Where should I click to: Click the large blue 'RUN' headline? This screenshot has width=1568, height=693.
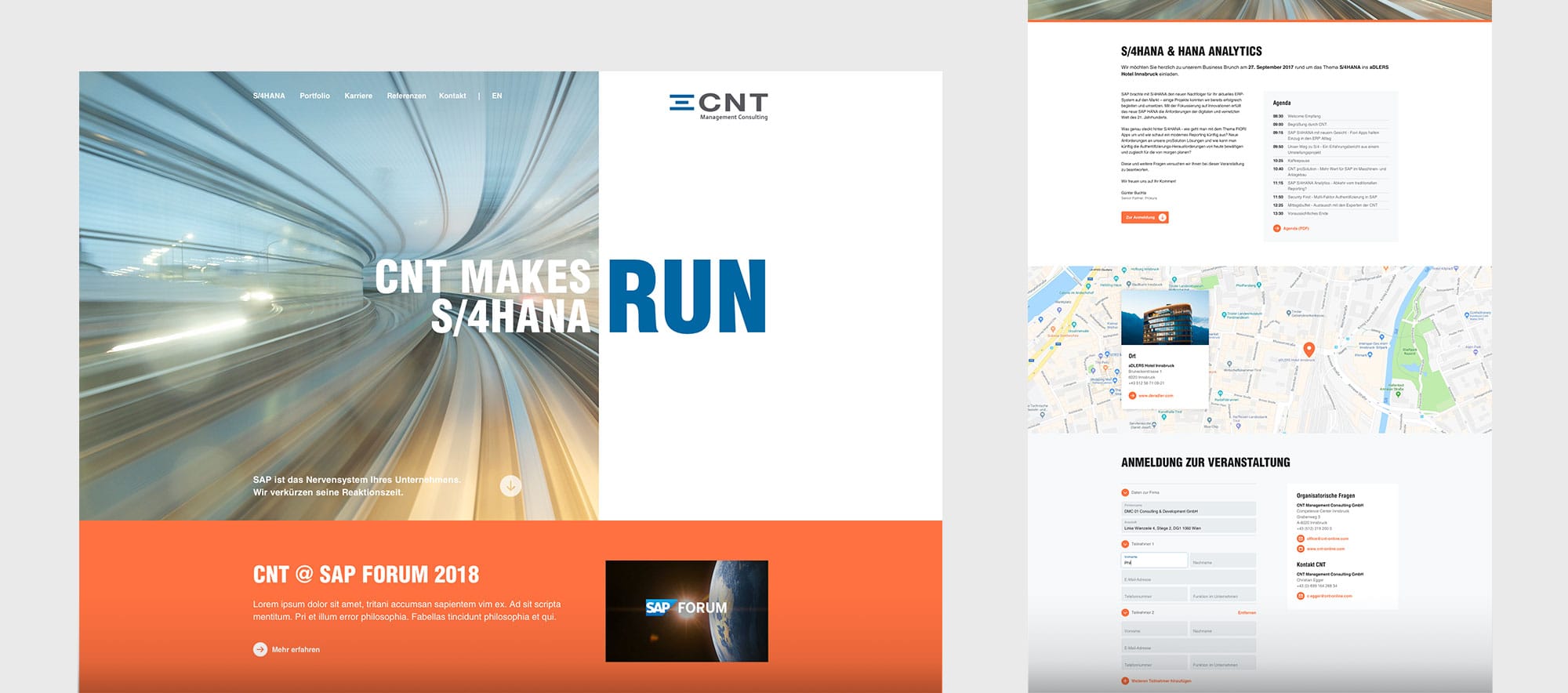click(687, 296)
